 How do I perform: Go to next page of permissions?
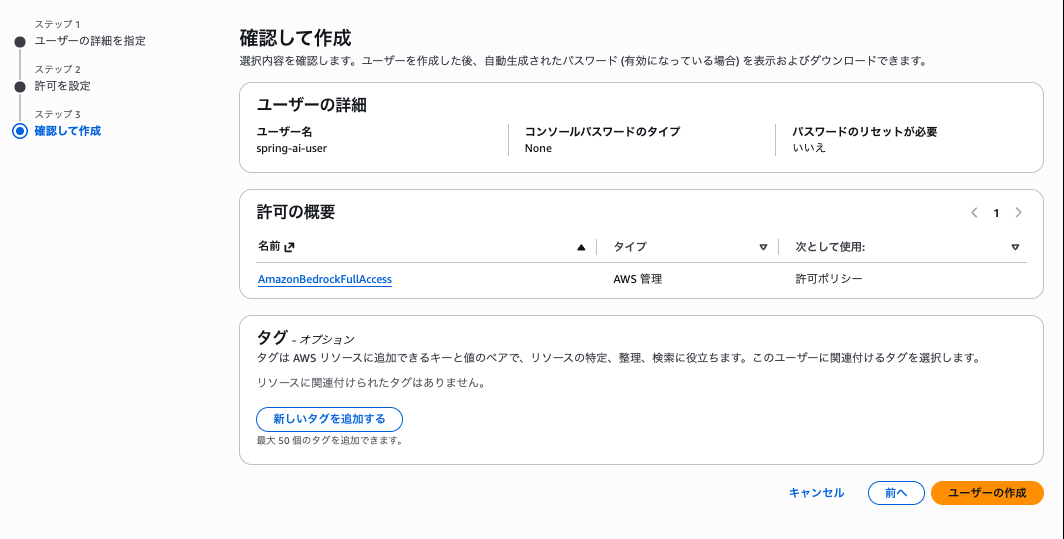(1018, 212)
